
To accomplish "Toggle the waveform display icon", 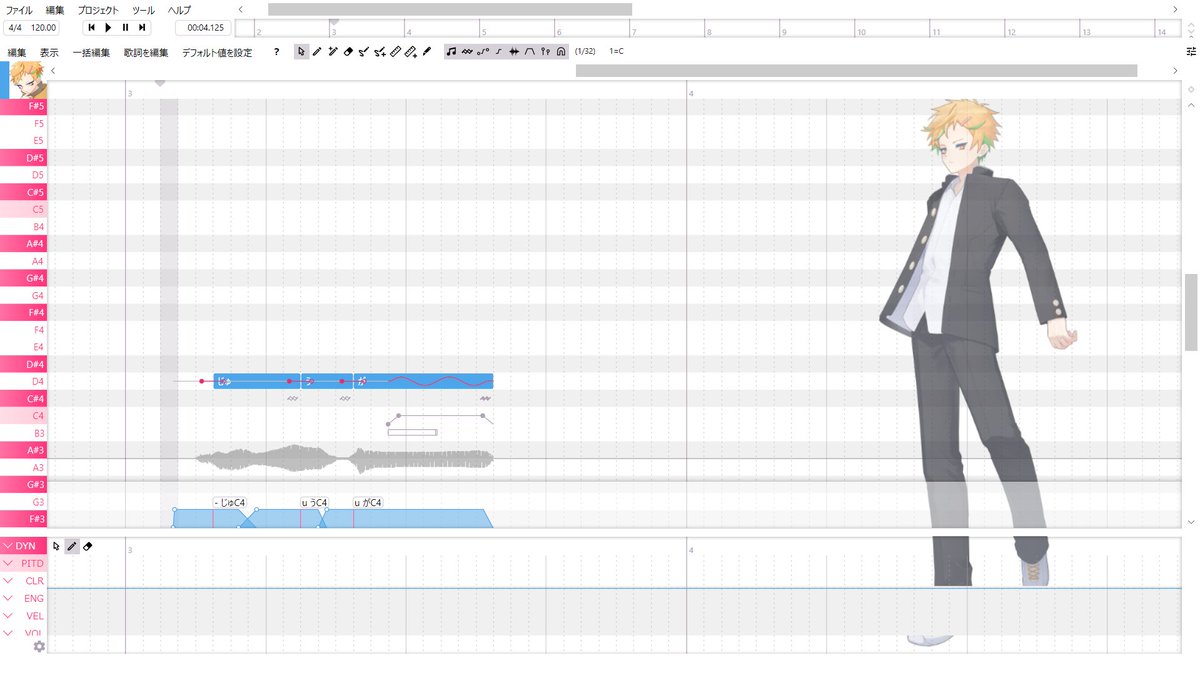I will click(514, 51).
